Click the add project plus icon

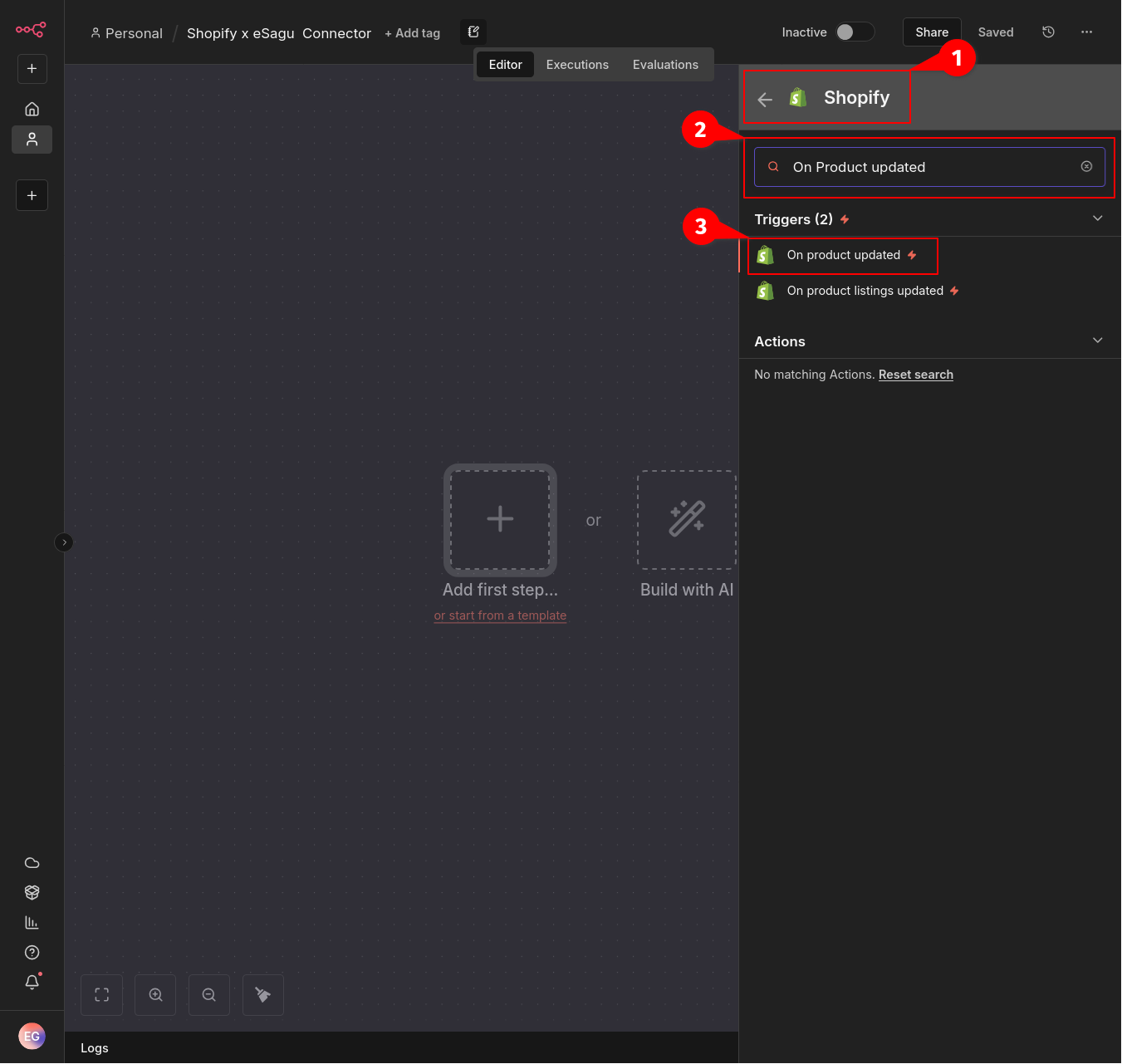pos(32,195)
